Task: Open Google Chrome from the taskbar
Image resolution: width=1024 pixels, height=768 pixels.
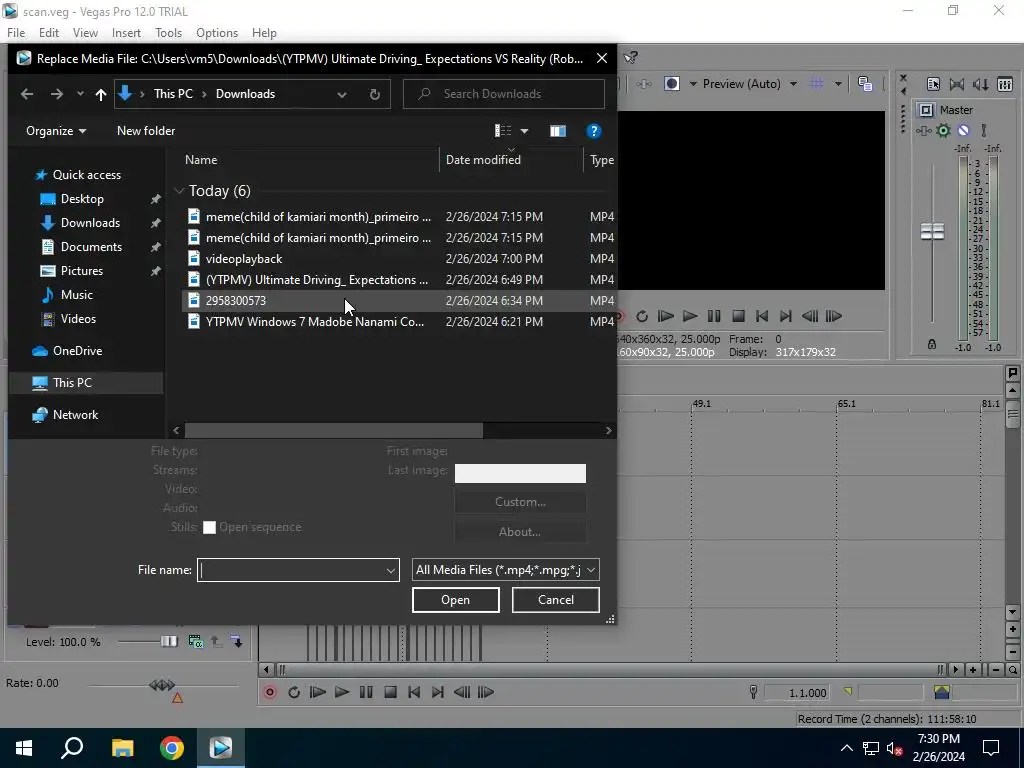Action: [172, 748]
